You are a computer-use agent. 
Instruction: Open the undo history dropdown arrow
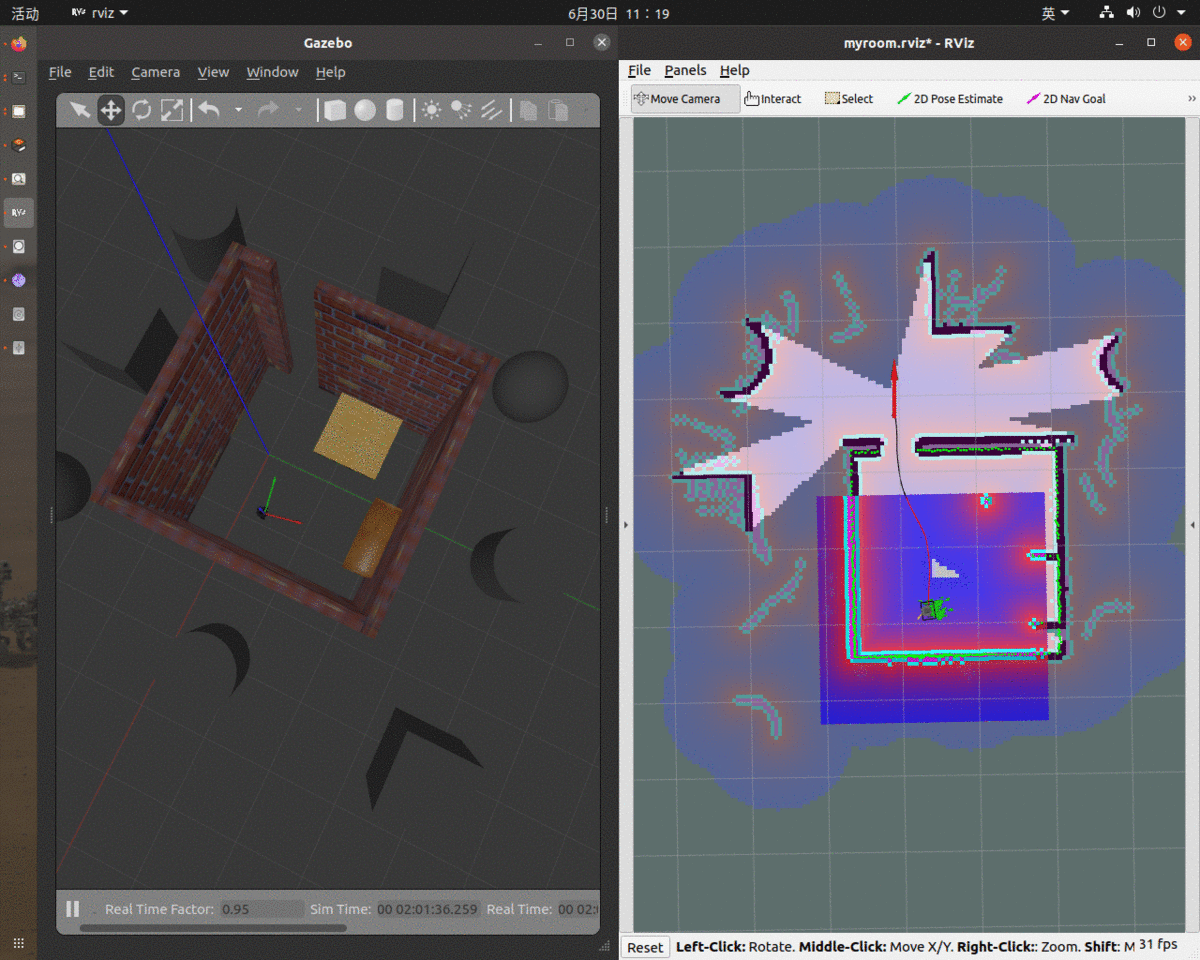click(238, 110)
